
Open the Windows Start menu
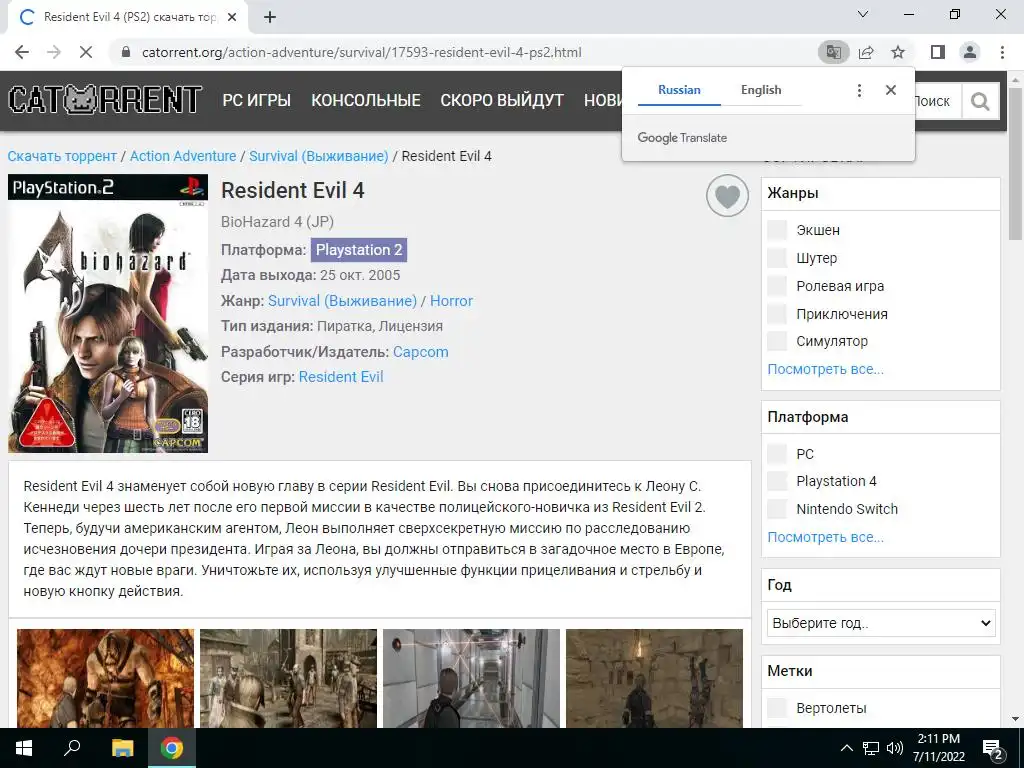click(x=24, y=748)
